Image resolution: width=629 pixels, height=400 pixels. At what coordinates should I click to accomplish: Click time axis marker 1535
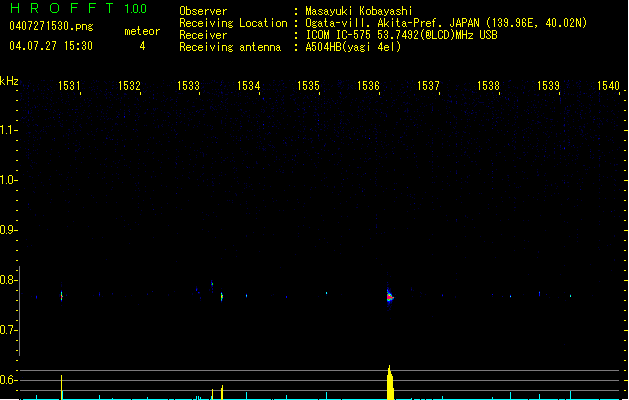(308, 86)
